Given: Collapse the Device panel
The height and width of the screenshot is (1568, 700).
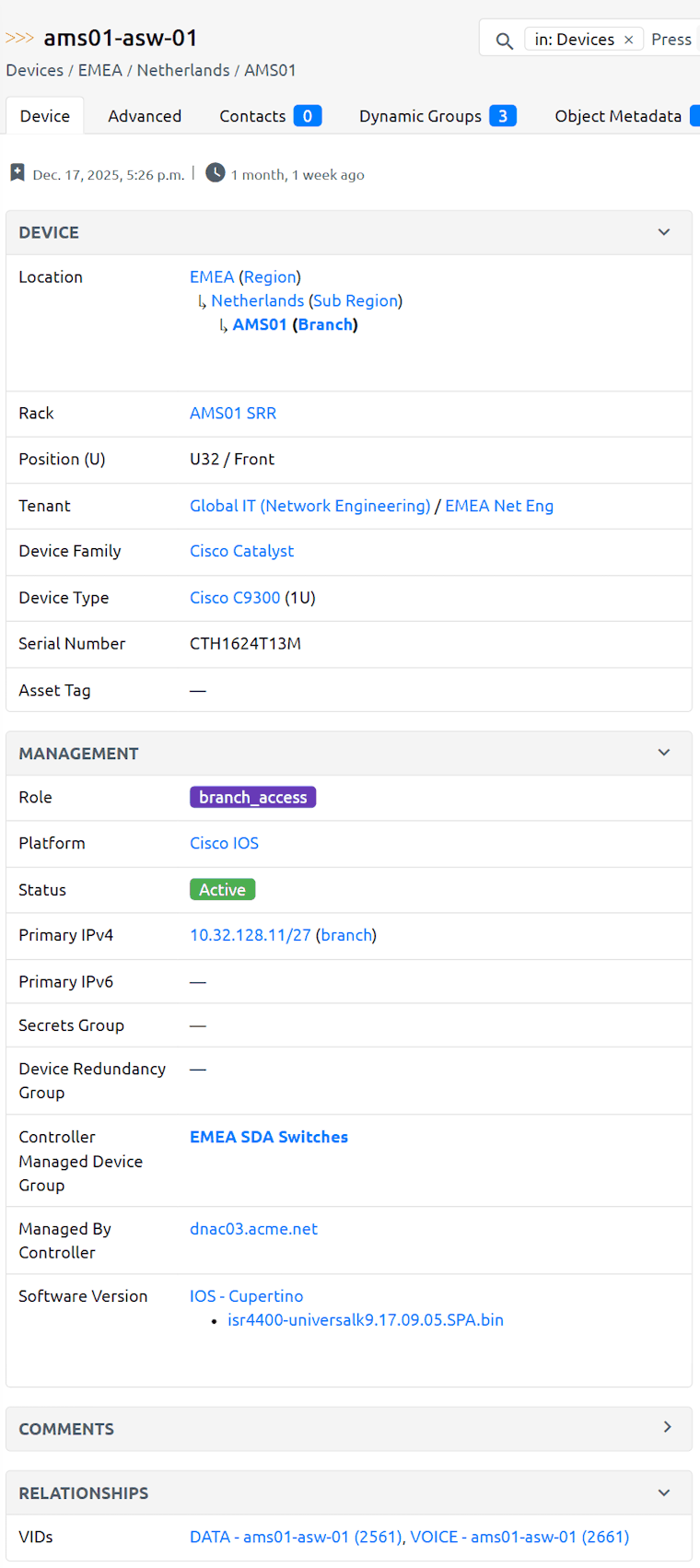Looking at the screenshot, I should tap(664, 232).
